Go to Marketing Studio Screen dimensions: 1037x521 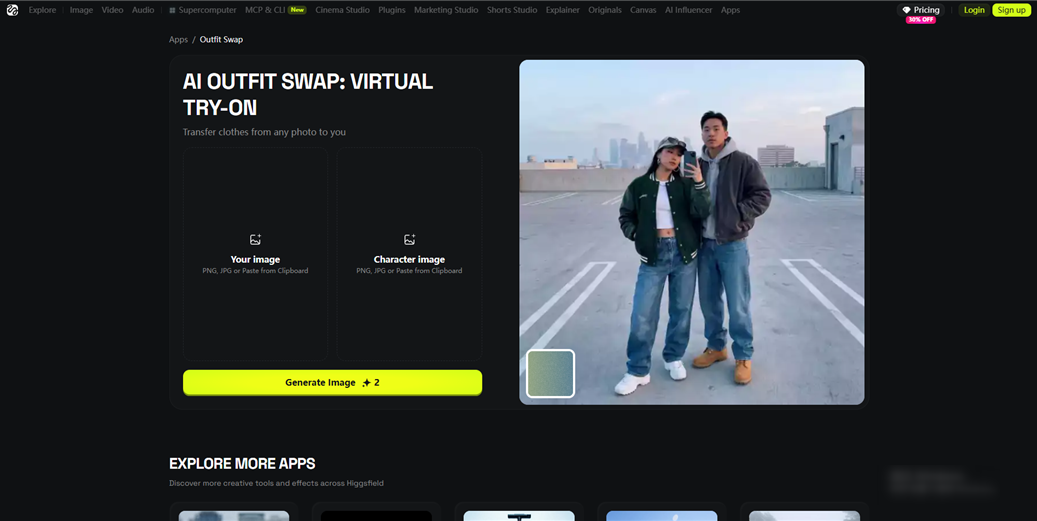tap(446, 10)
